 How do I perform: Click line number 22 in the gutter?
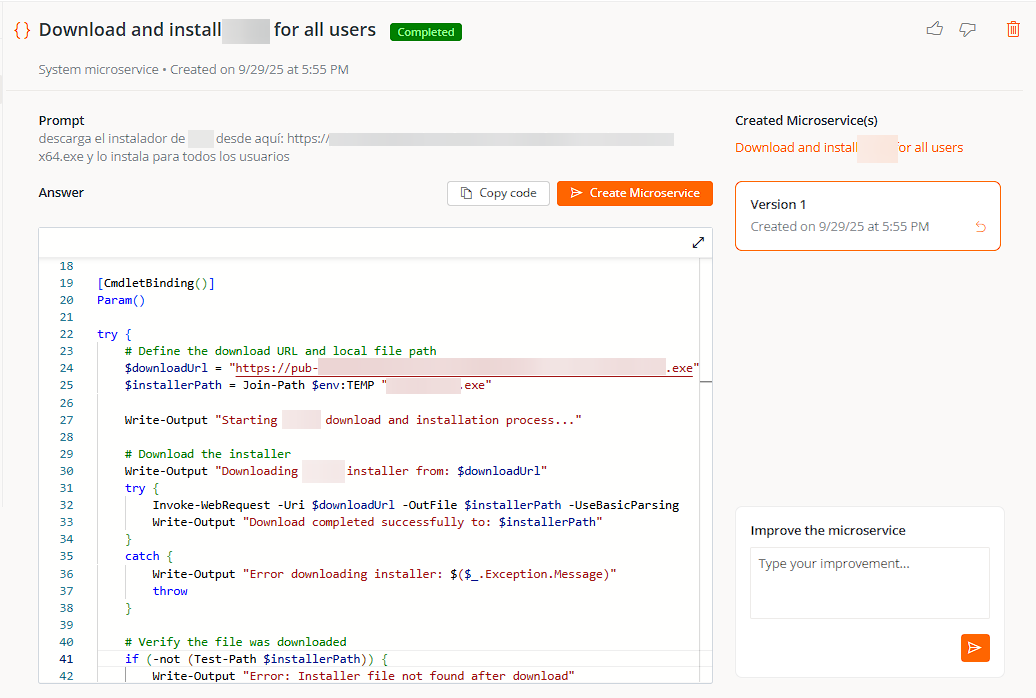66,334
